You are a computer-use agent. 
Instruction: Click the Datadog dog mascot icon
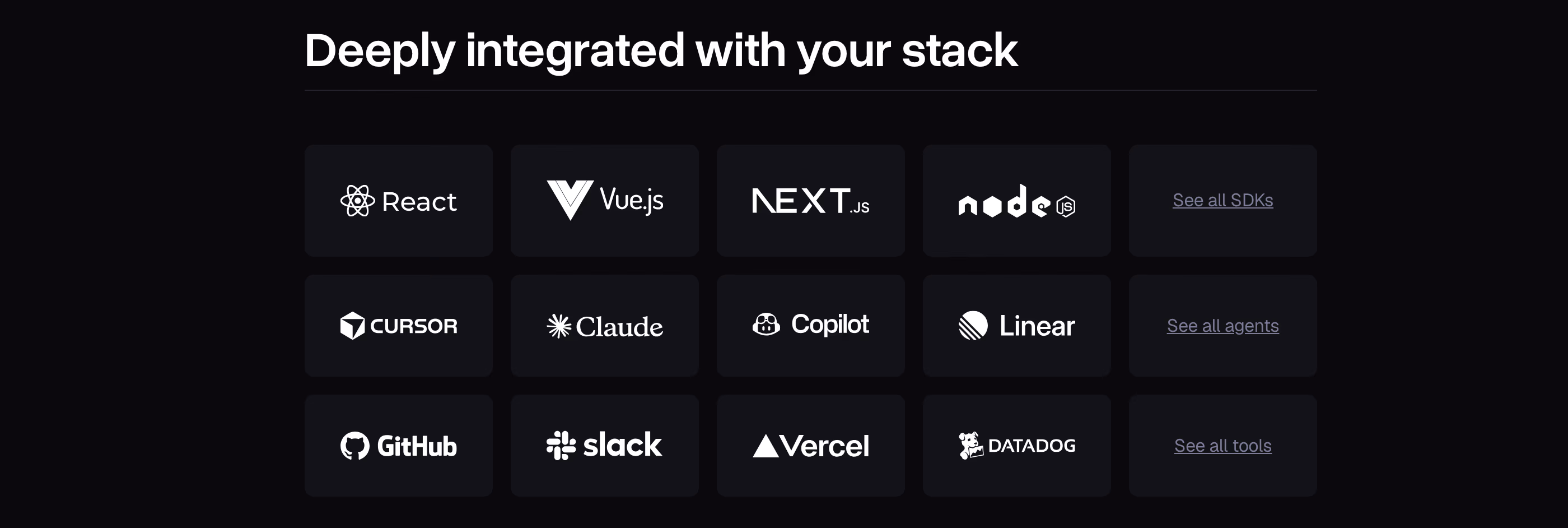(x=971, y=446)
